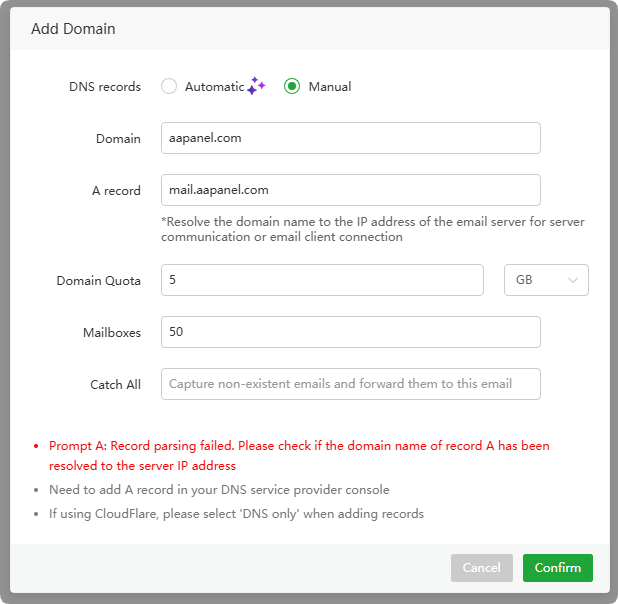Select the Manual DNS records radio button

292,87
